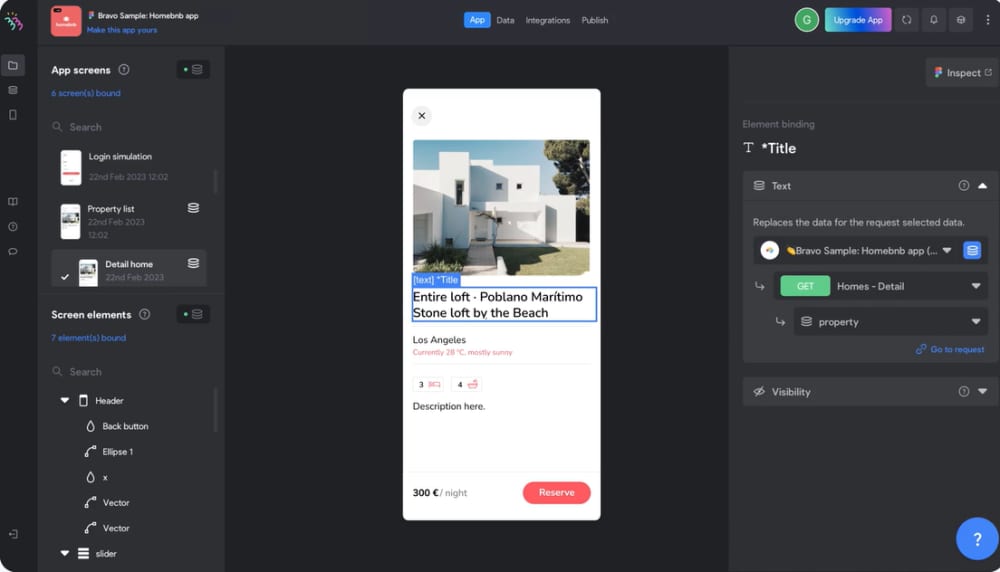
Task: Click the help icon in Text section
Action: (x=964, y=186)
